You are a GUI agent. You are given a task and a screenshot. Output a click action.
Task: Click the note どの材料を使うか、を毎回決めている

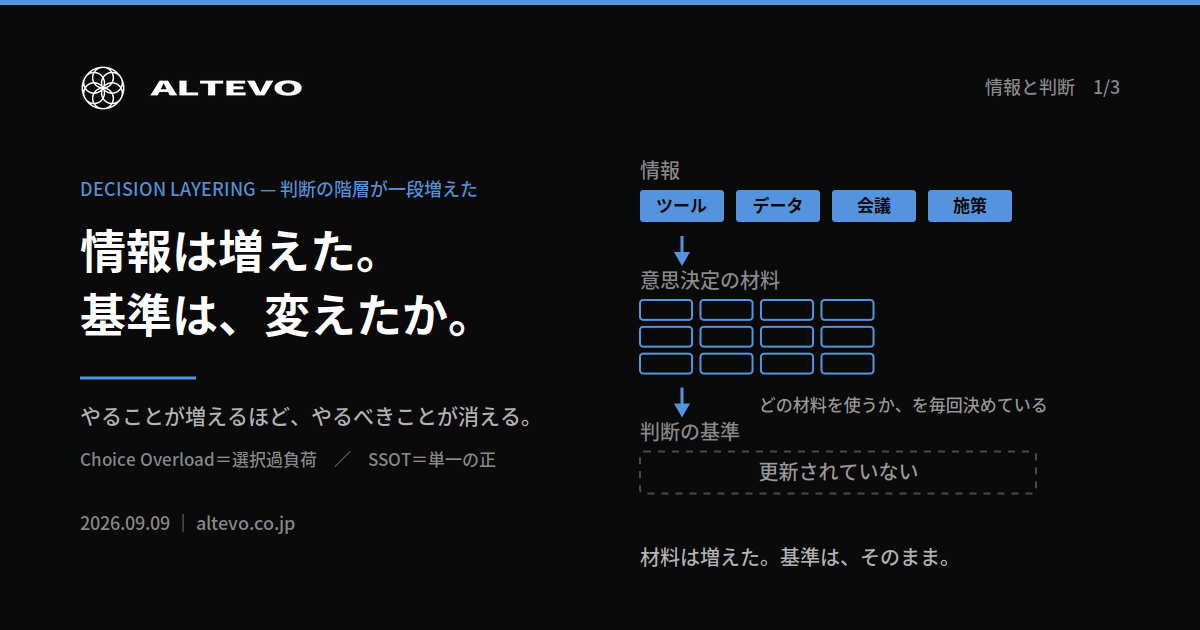point(903,405)
